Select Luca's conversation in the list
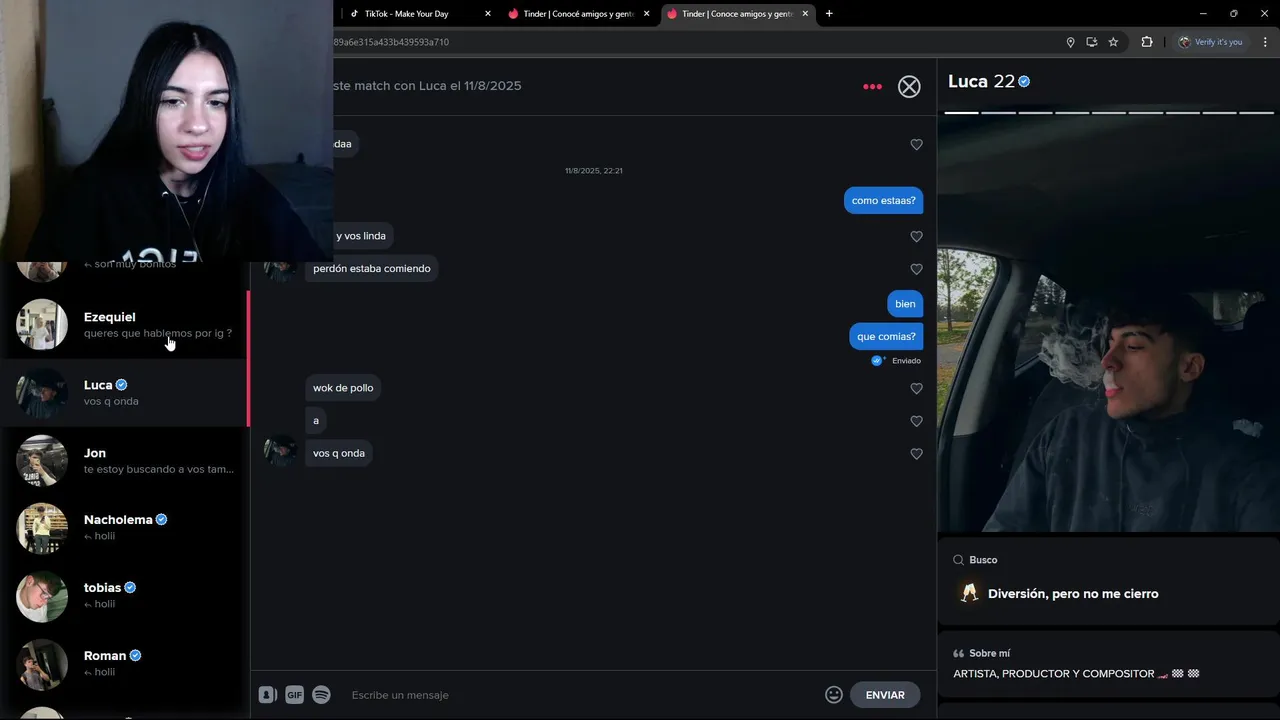The height and width of the screenshot is (720, 1280). pyautogui.click(x=124, y=393)
